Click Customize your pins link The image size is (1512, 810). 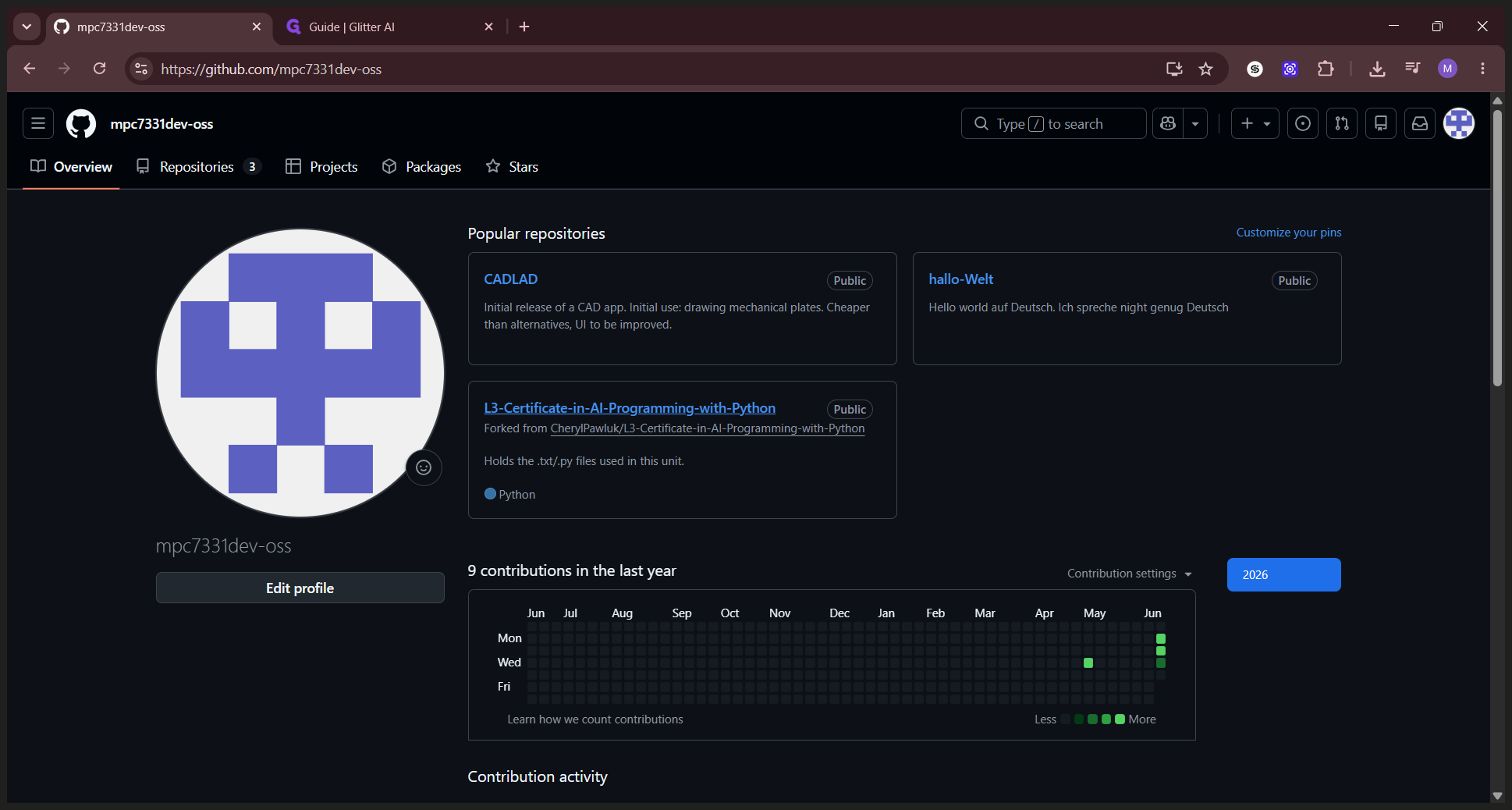pyautogui.click(x=1289, y=233)
